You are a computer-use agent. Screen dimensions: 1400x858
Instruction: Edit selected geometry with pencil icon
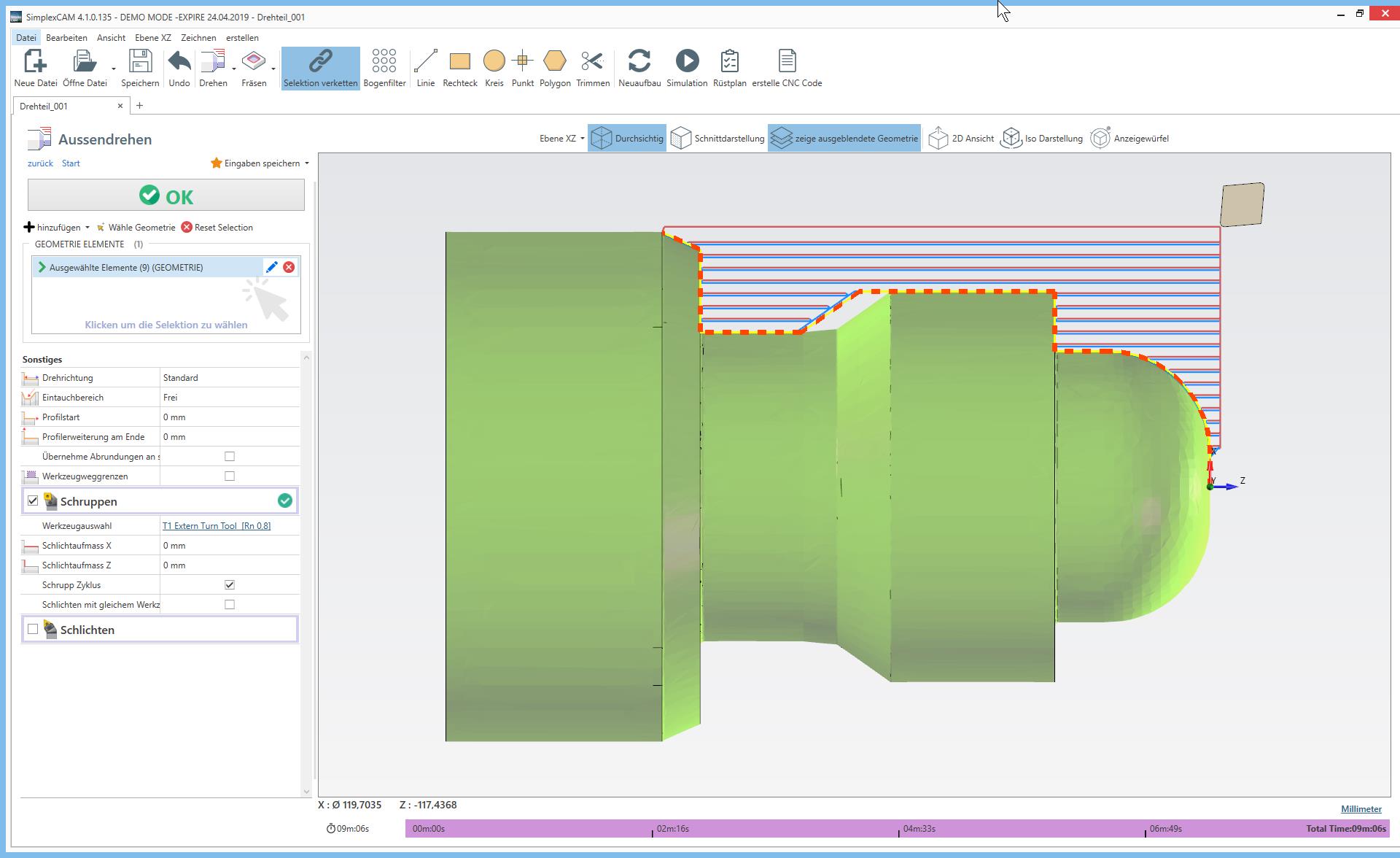pyautogui.click(x=271, y=268)
